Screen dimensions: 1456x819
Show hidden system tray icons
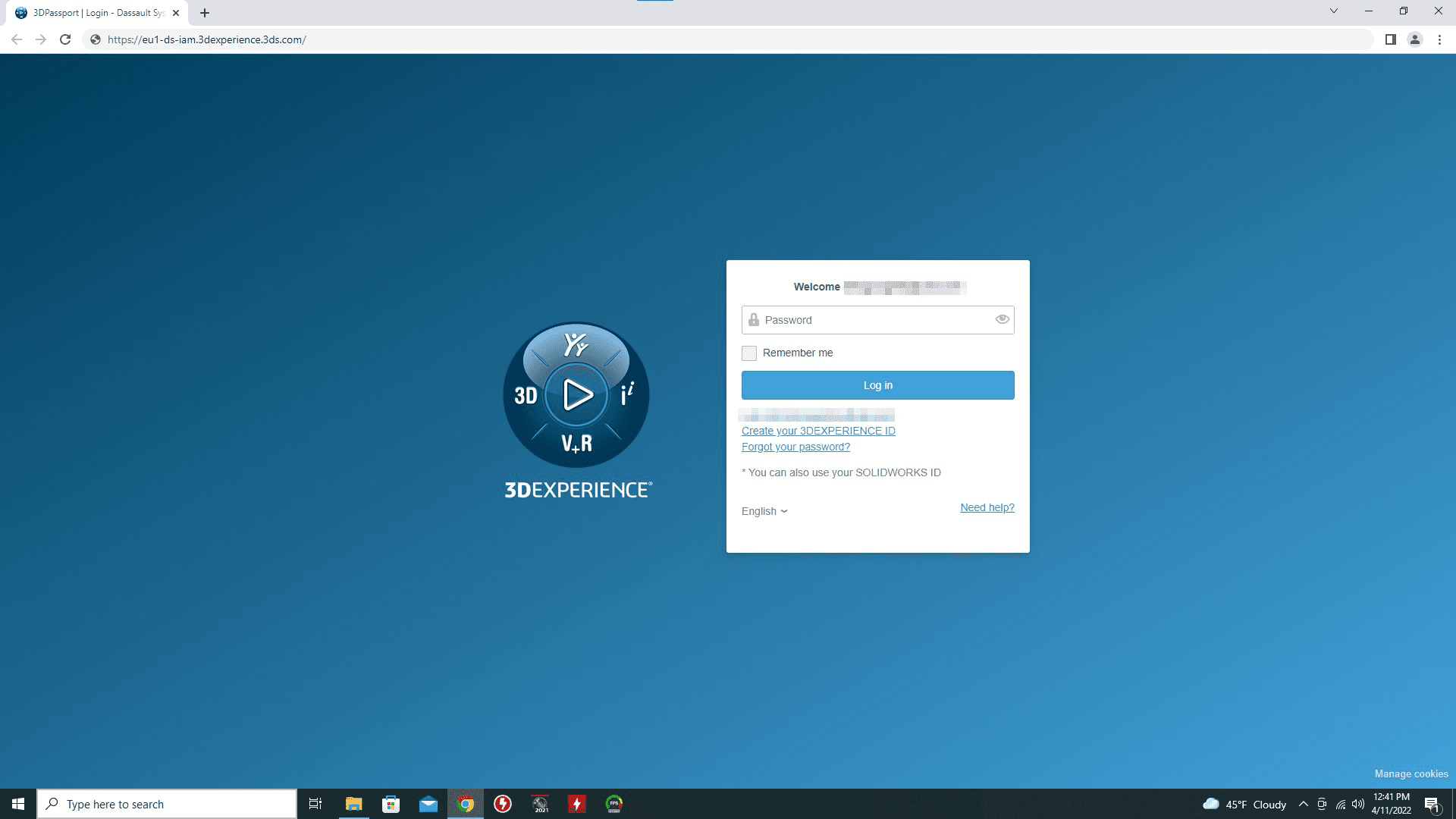[x=1303, y=804]
